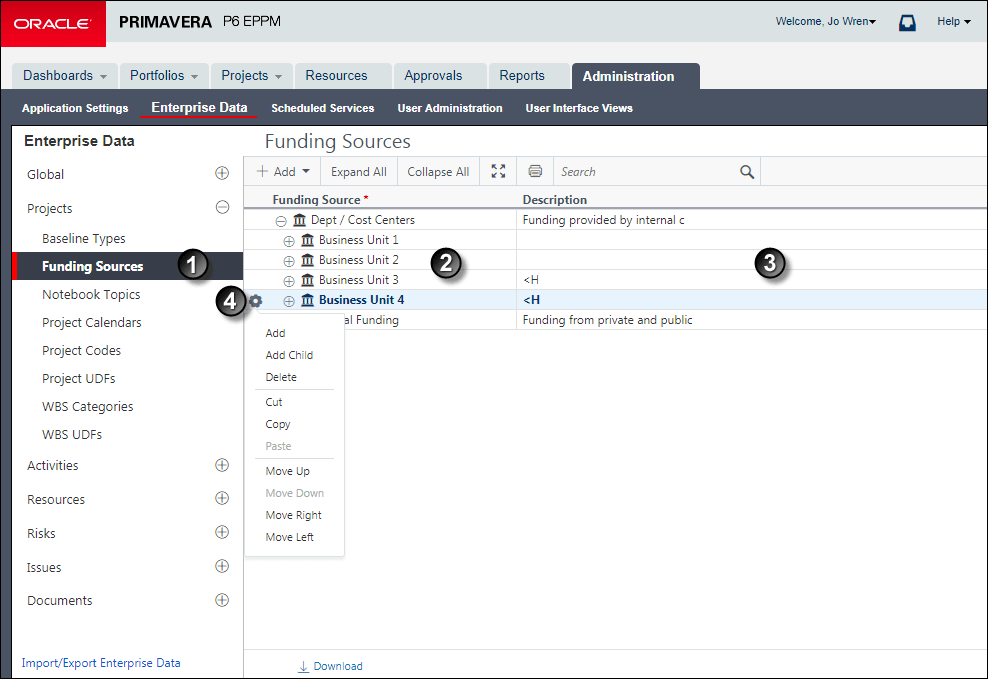The width and height of the screenshot is (988, 679).
Task: Click the bank icon beside Business Unit 4
Action: (307, 300)
